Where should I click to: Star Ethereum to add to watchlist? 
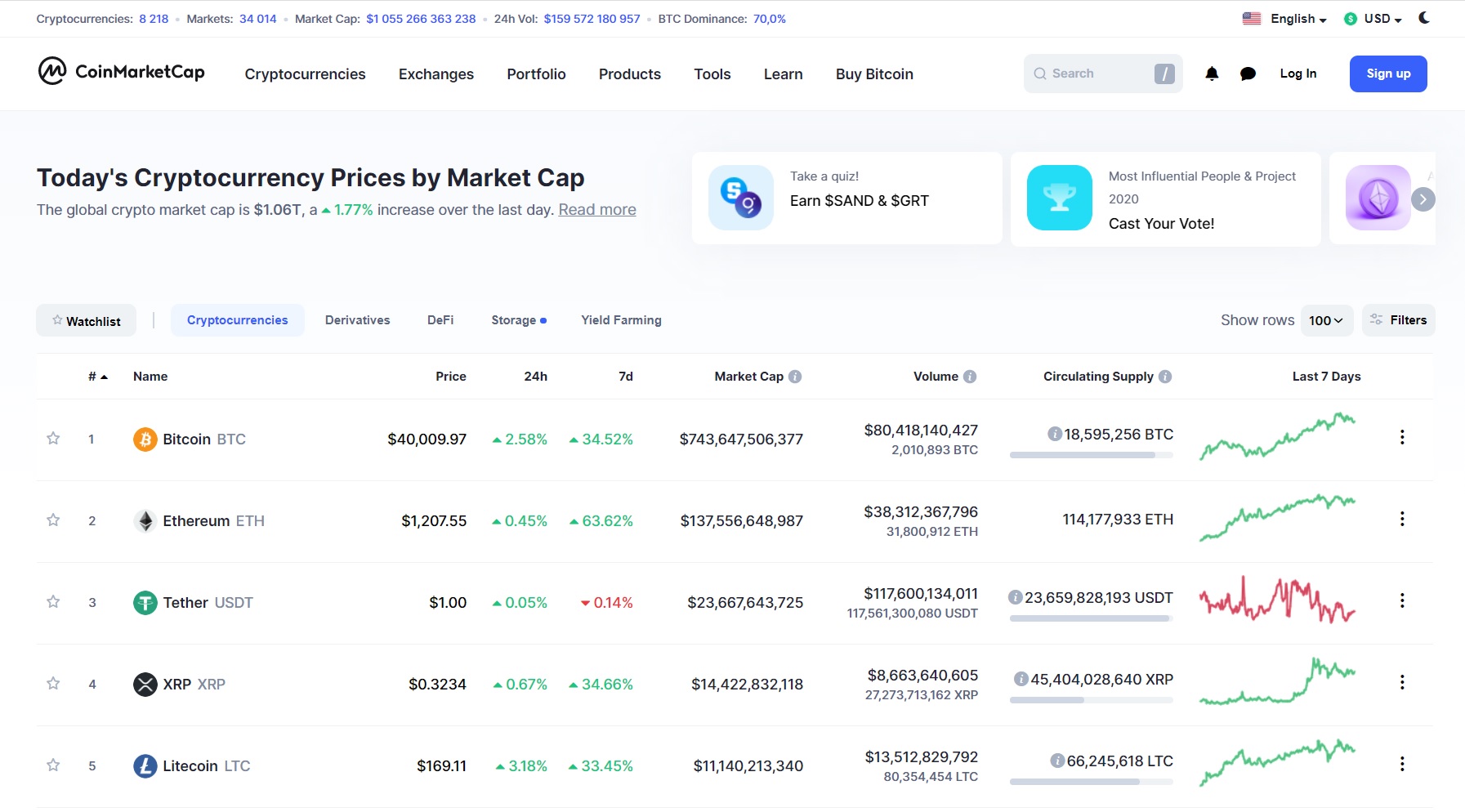(53, 520)
